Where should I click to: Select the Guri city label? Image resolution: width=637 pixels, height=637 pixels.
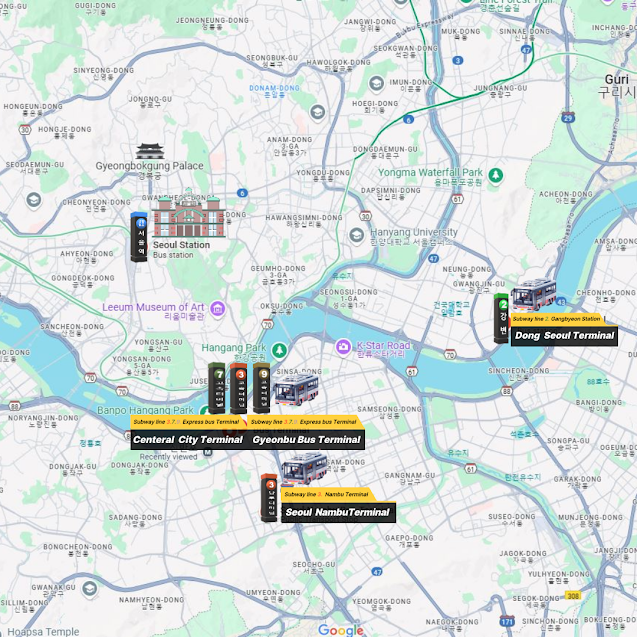click(616, 79)
